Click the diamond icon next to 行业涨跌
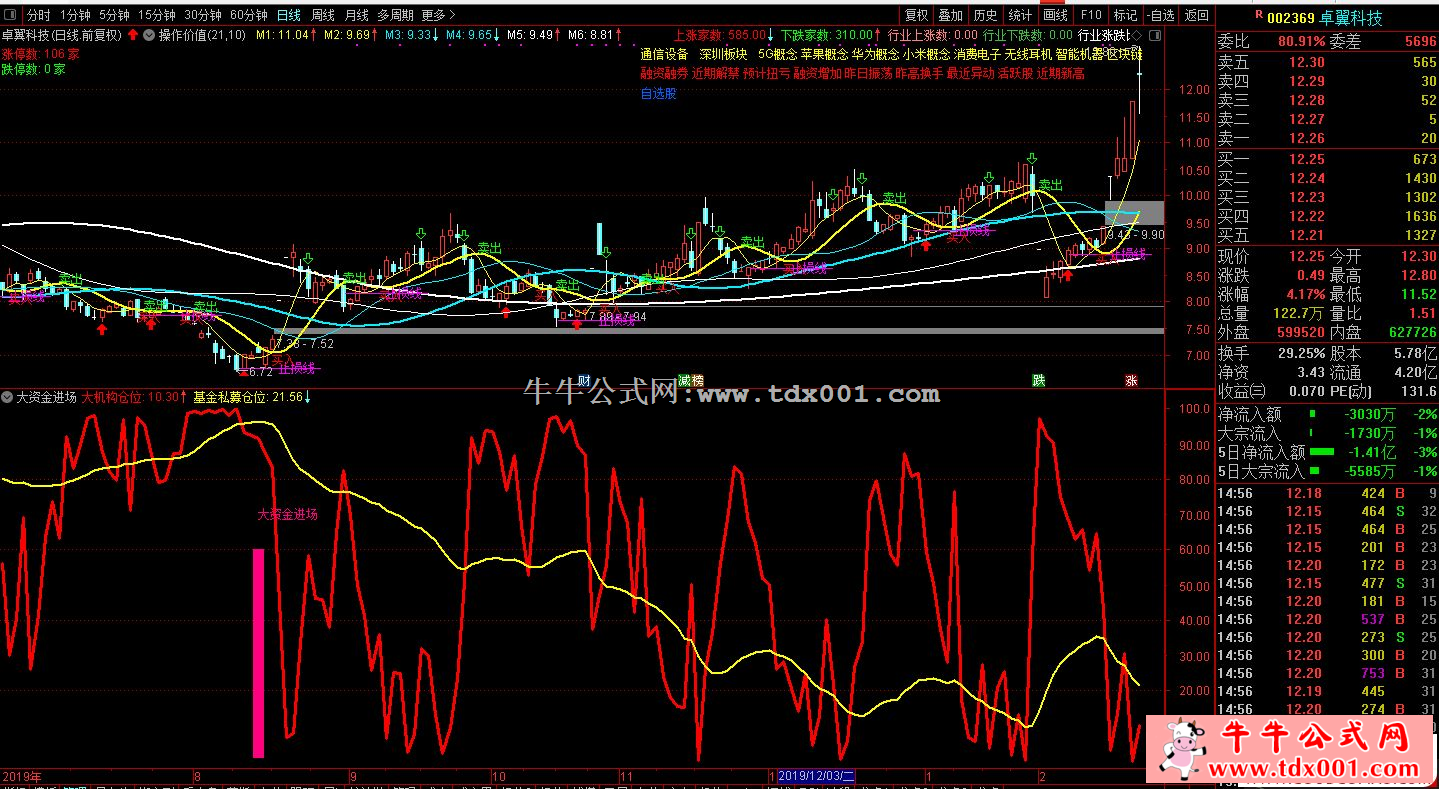The height and width of the screenshot is (789, 1439). point(1138,35)
